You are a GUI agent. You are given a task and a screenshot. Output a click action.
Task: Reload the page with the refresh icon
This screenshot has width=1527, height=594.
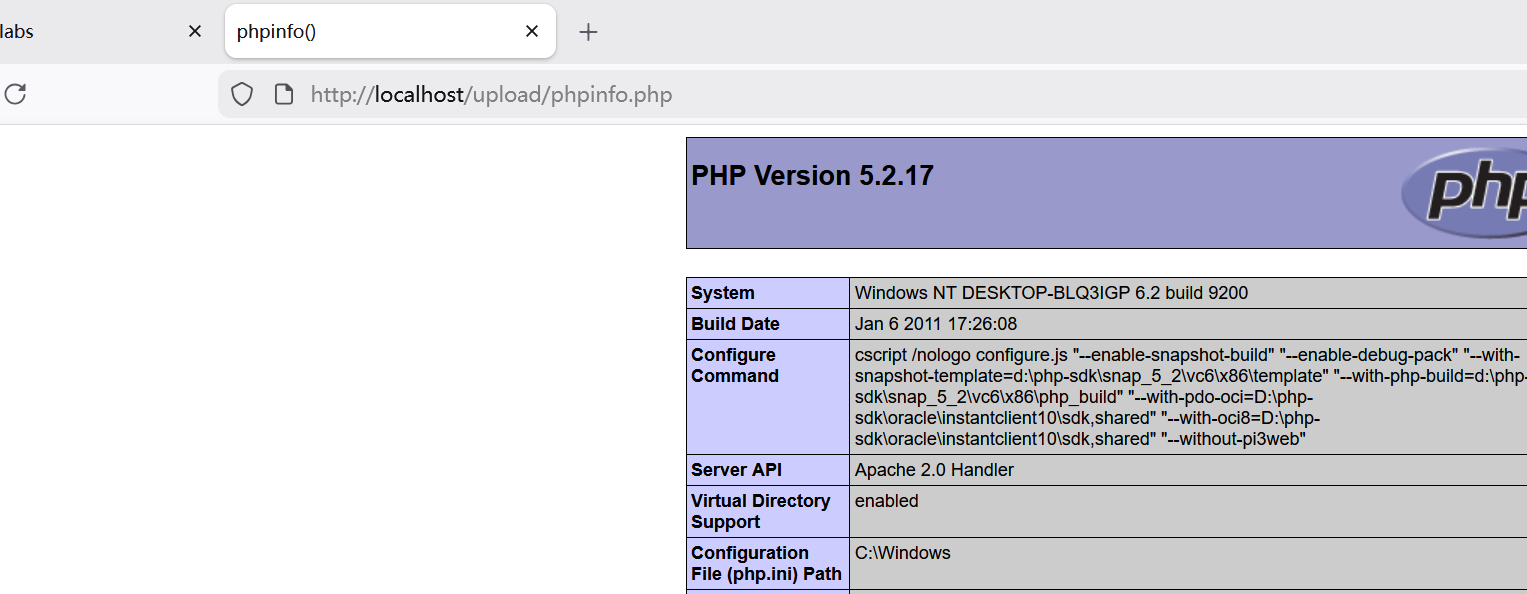coord(15,94)
